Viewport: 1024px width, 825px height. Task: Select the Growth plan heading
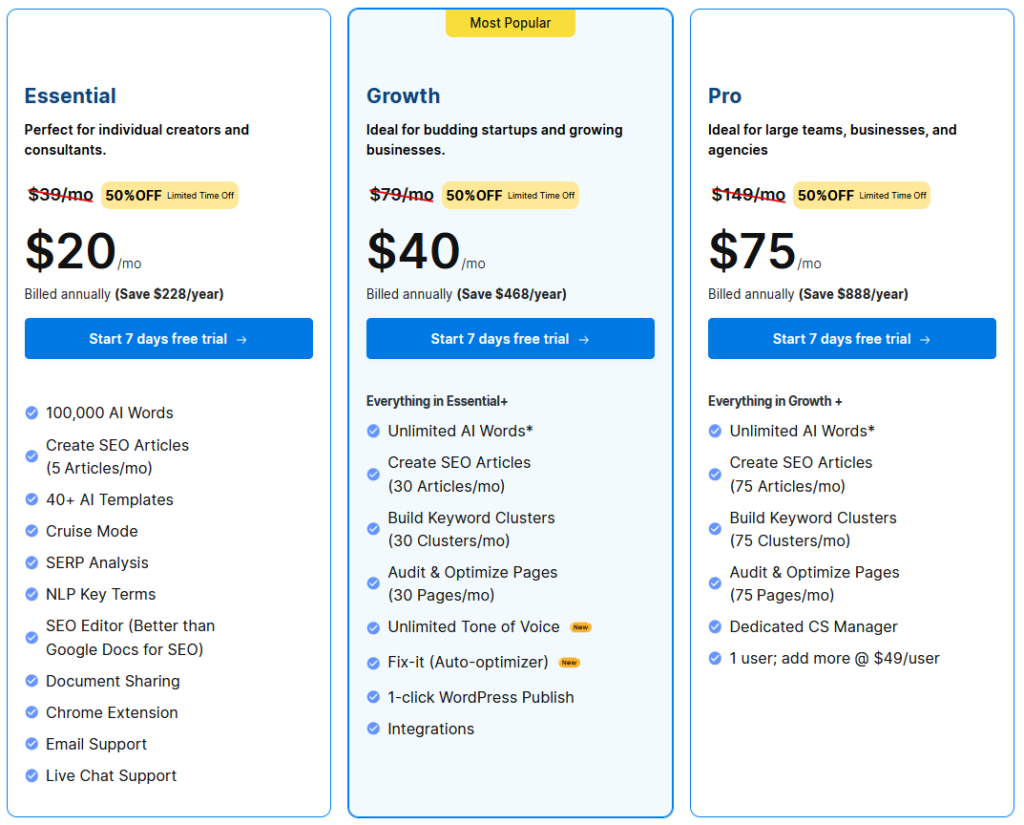click(403, 96)
